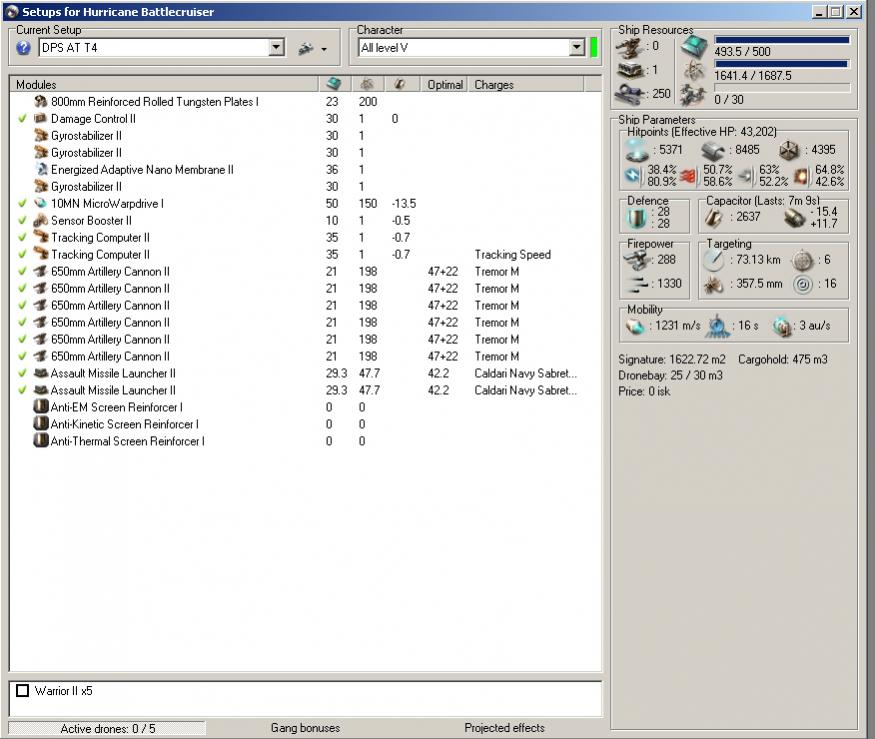The width and height of the screenshot is (875, 739).
Task: Sort by the Optimal column header
Action: click(x=445, y=85)
